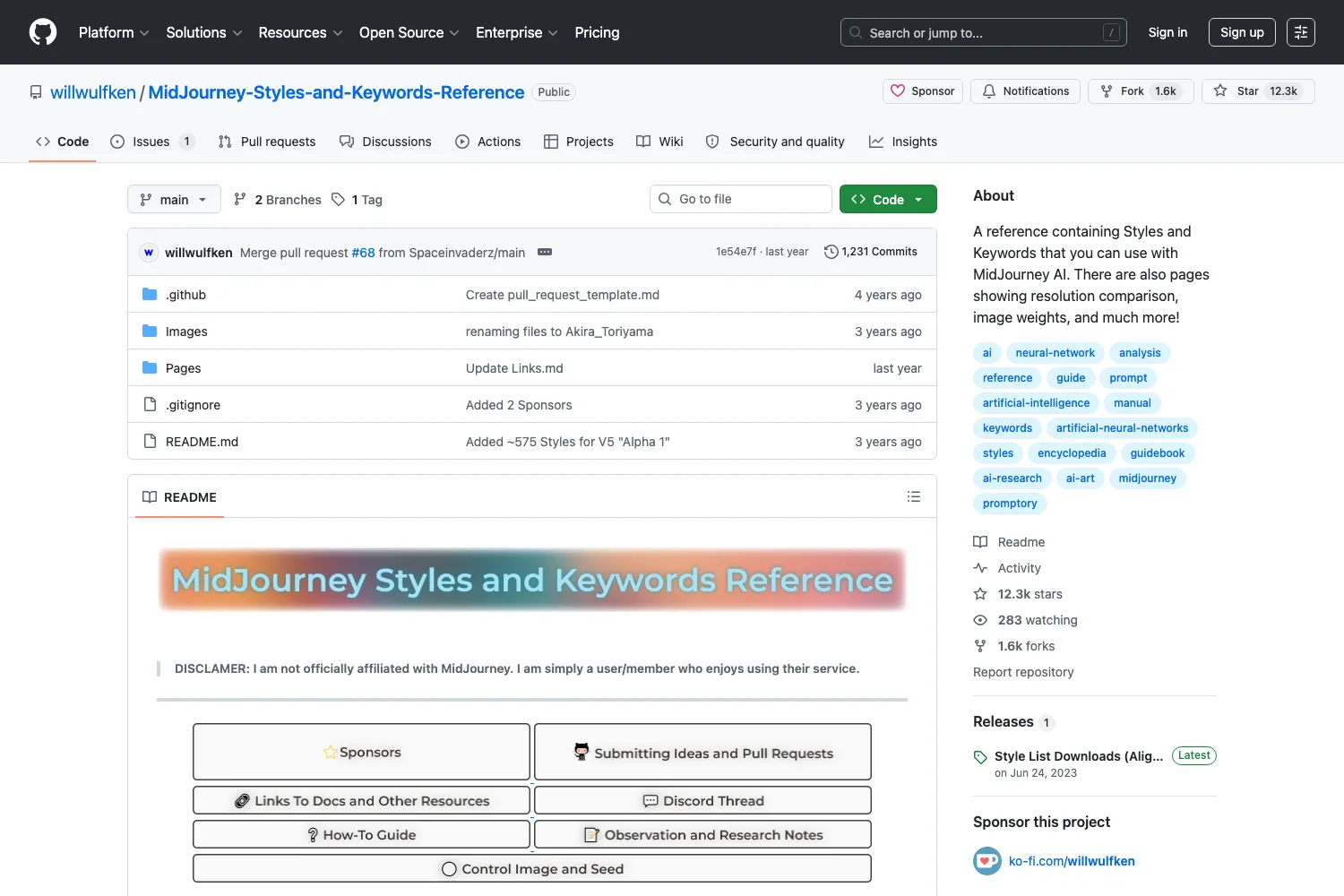Open the Pricing link
Screen dimensions: 1344x896
[x=597, y=32]
